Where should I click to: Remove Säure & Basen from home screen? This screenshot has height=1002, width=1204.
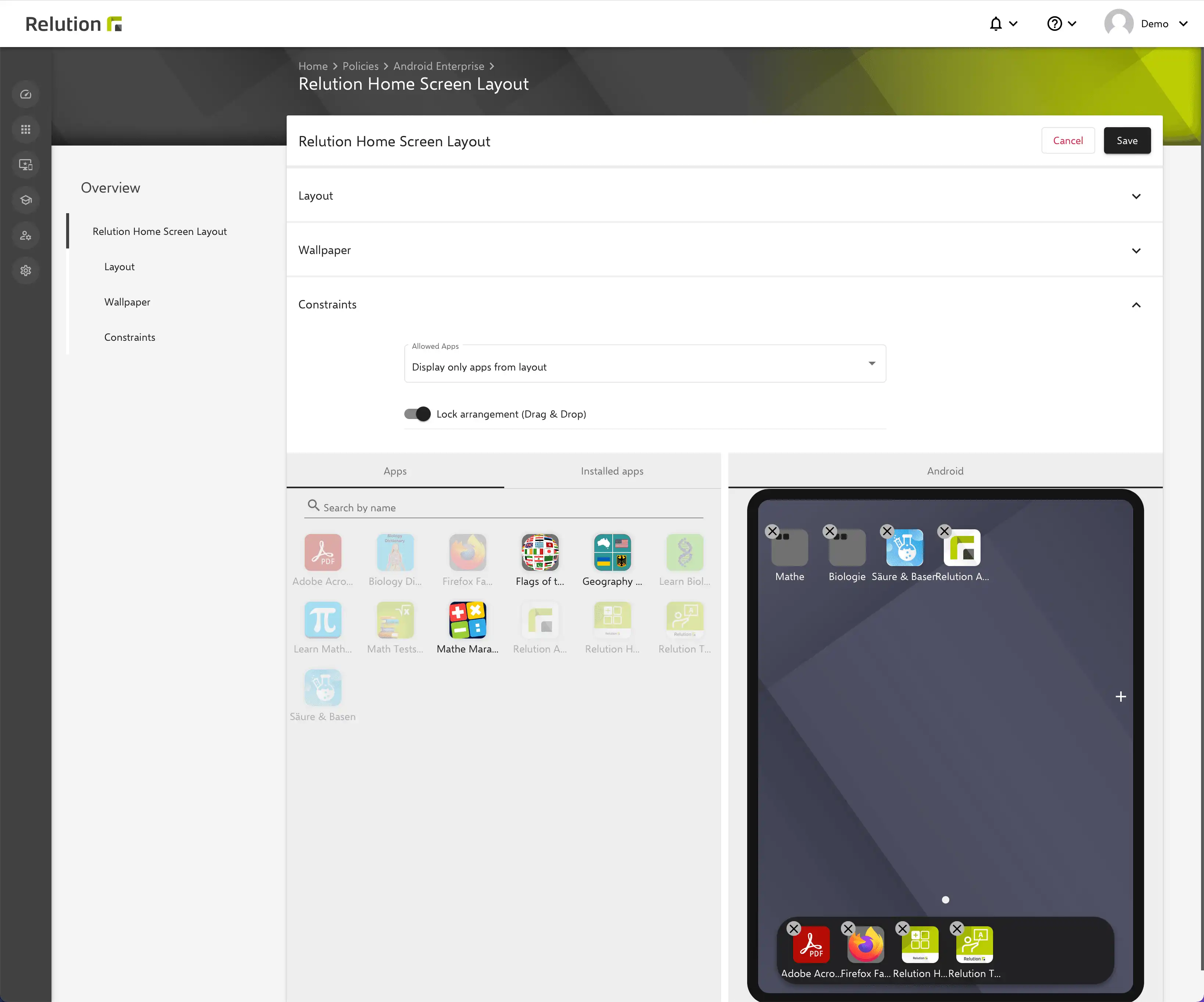tap(887, 531)
